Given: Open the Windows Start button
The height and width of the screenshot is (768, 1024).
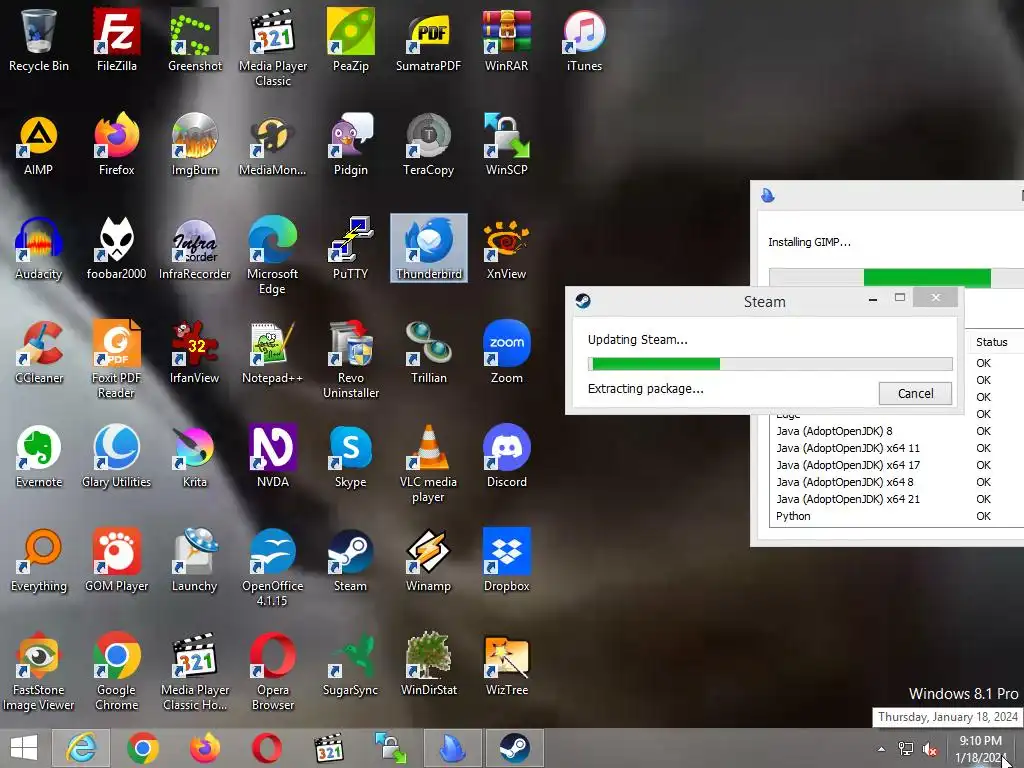Looking at the screenshot, I should (x=24, y=748).
